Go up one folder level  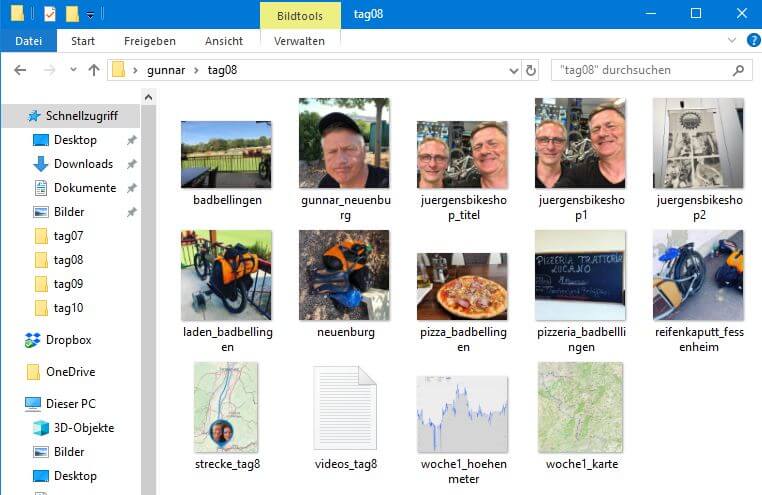[94, 70]
